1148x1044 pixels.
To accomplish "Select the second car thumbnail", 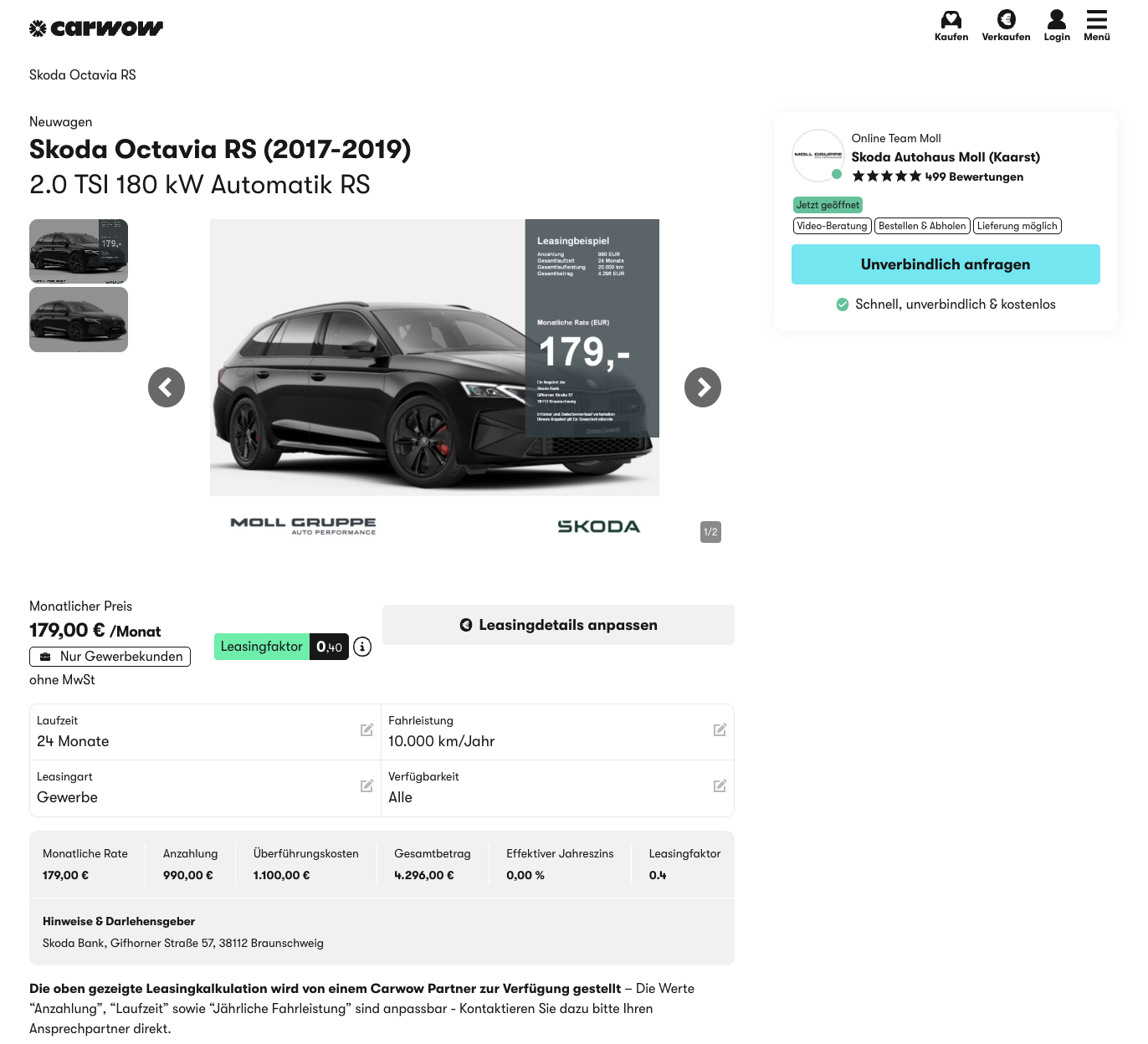I will coord(79,320).
